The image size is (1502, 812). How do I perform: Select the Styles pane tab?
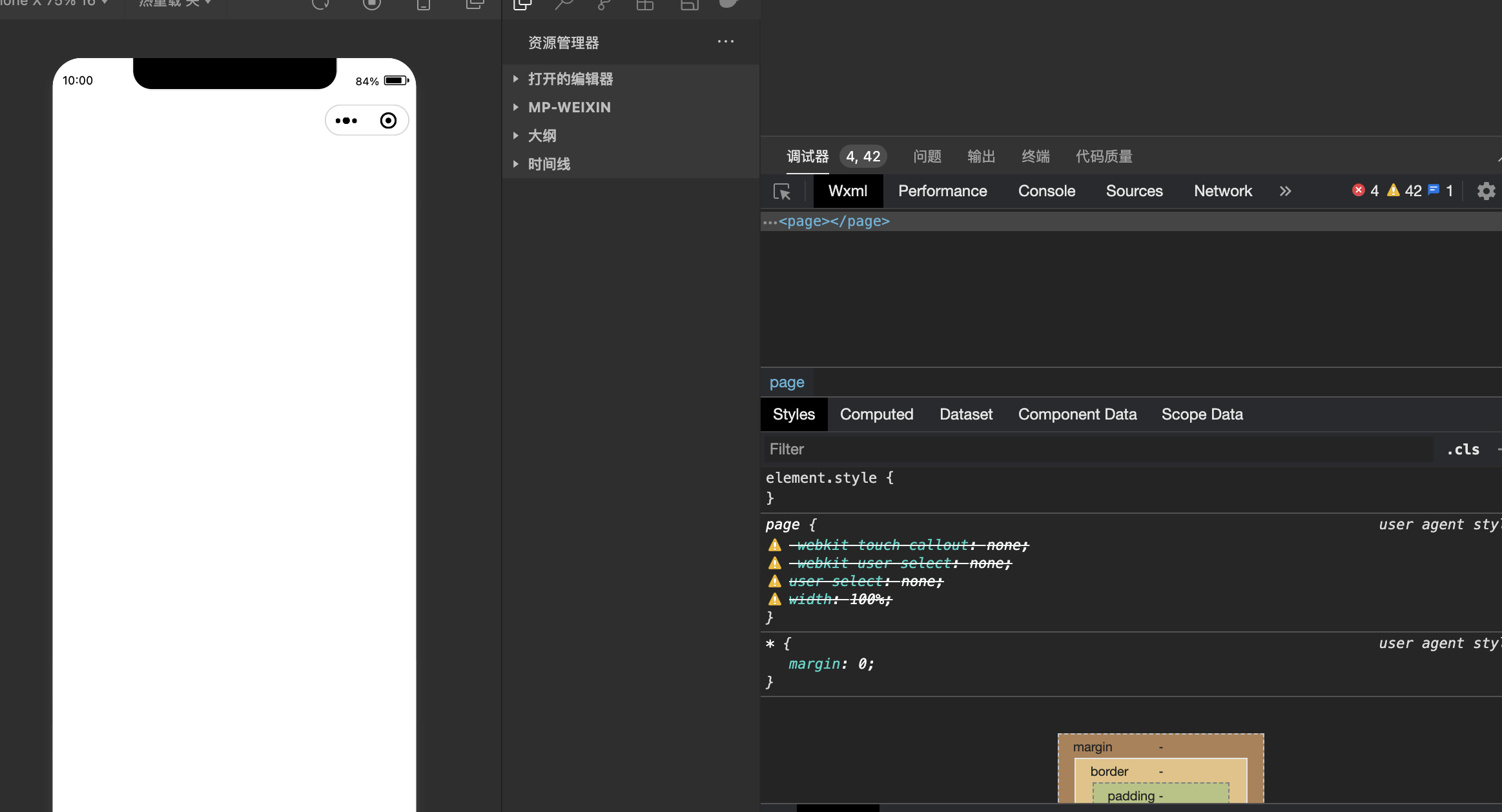[794, 414]
